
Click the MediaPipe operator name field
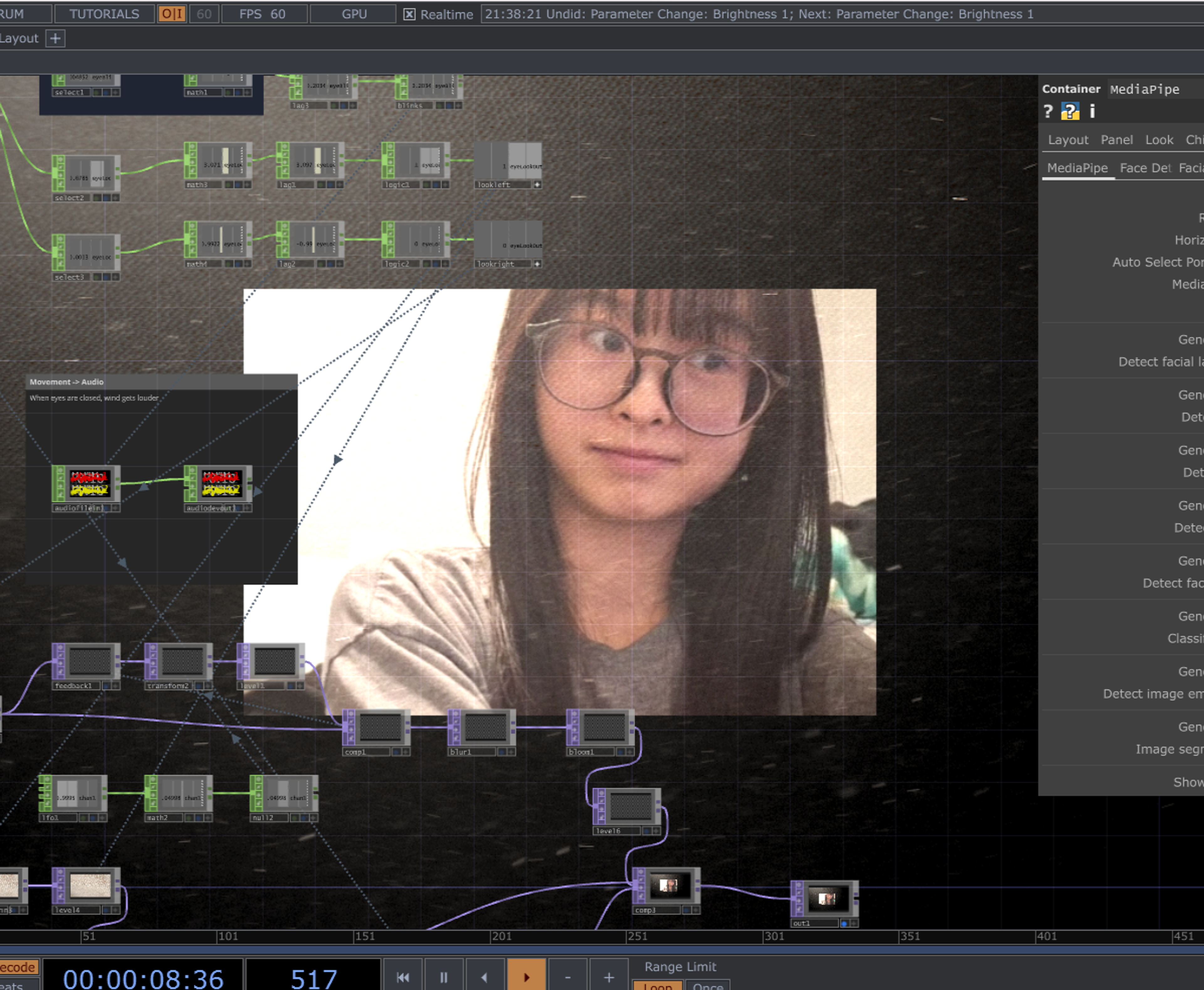click(1155, 89)
